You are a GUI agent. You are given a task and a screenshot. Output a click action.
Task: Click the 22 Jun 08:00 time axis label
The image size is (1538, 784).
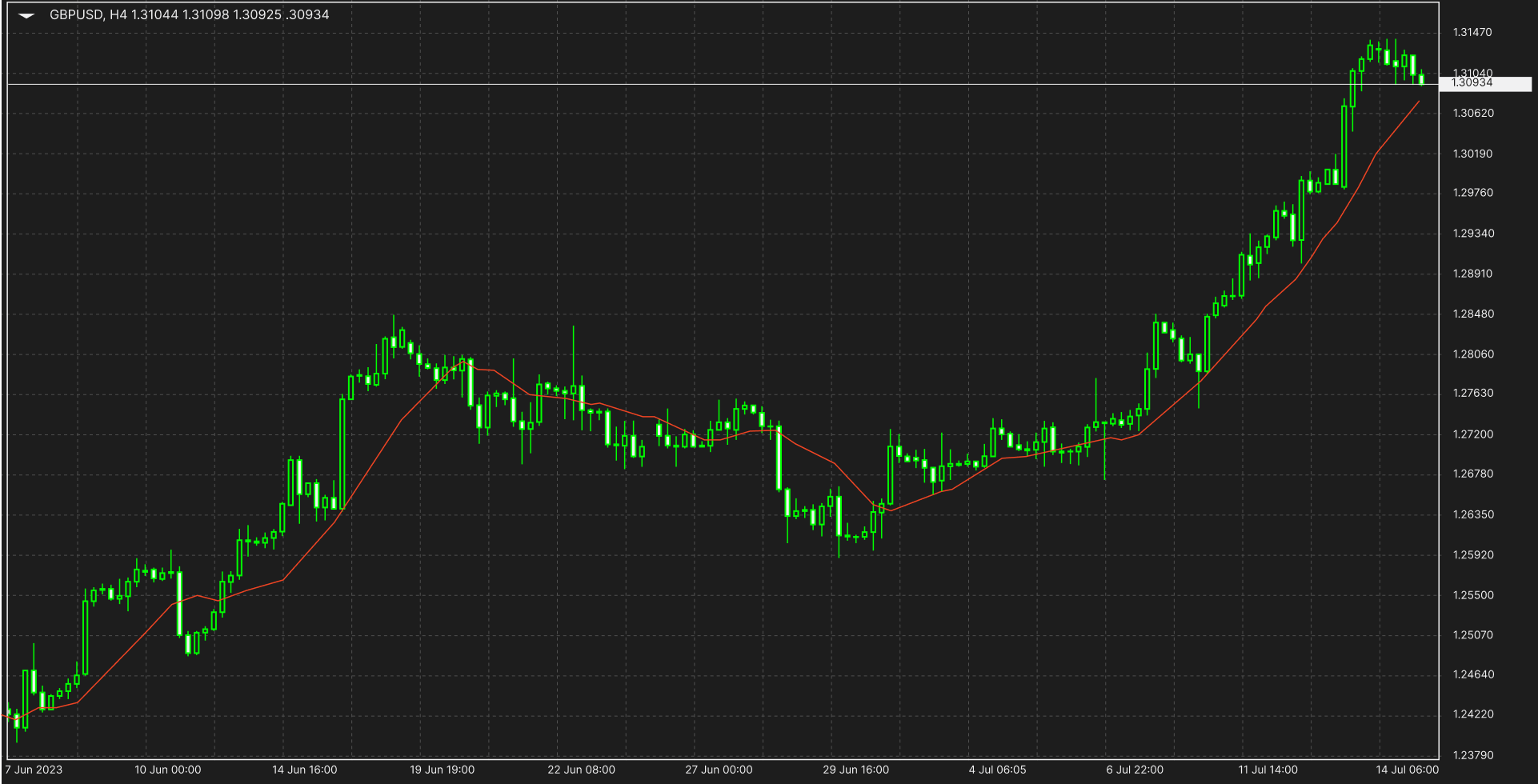coord(581,770)
